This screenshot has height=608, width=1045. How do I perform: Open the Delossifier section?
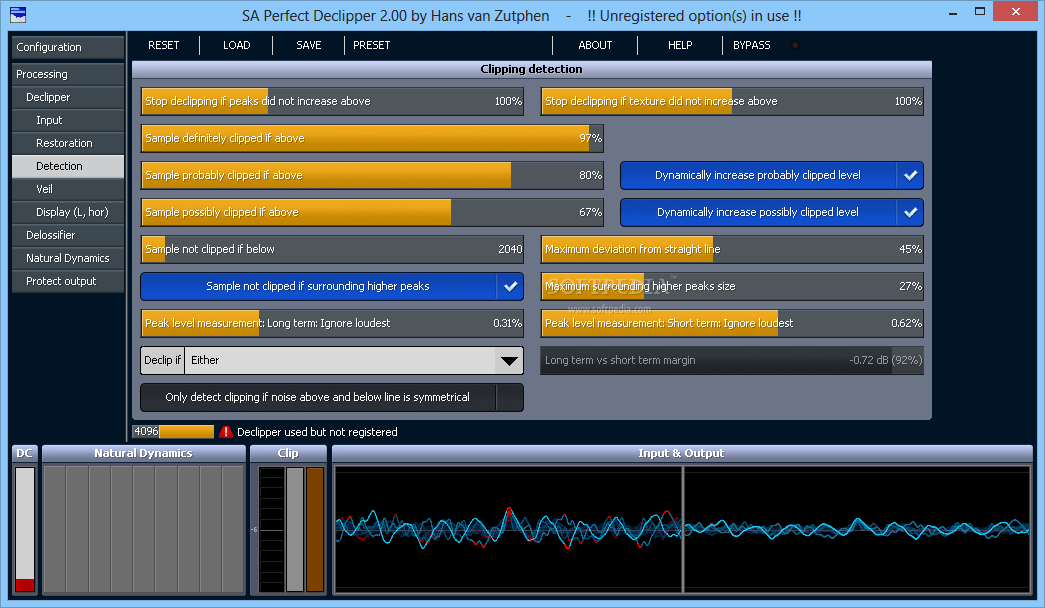tap(68, 235)
